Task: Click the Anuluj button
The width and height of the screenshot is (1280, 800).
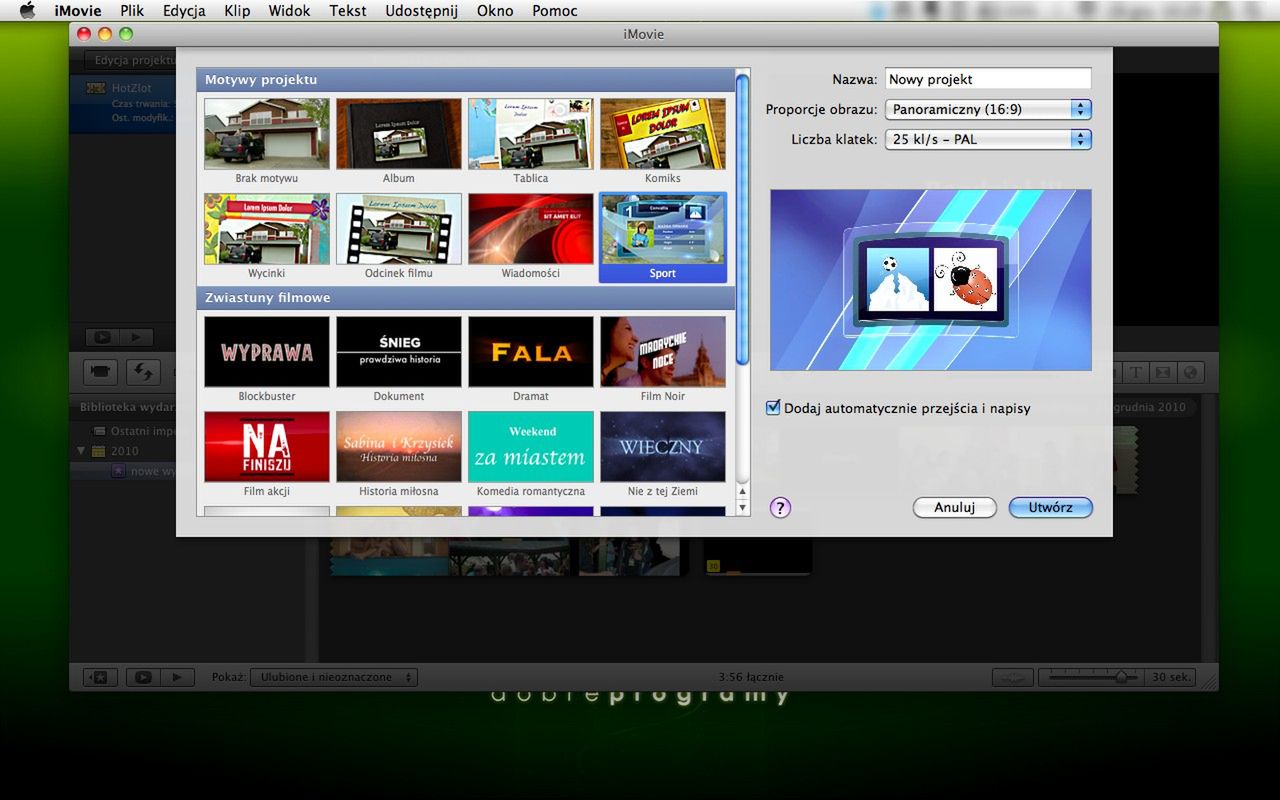Action: (954, 507)
